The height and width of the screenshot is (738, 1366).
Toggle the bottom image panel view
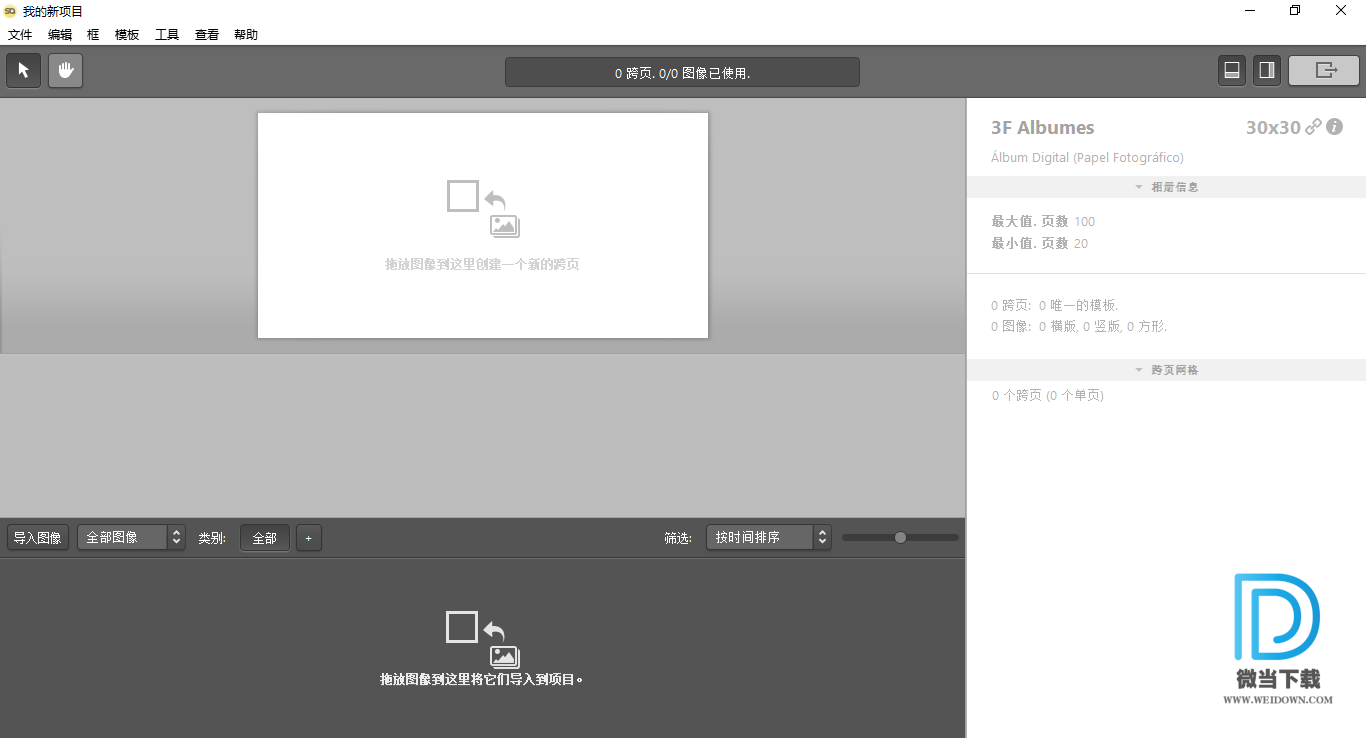1232,71
